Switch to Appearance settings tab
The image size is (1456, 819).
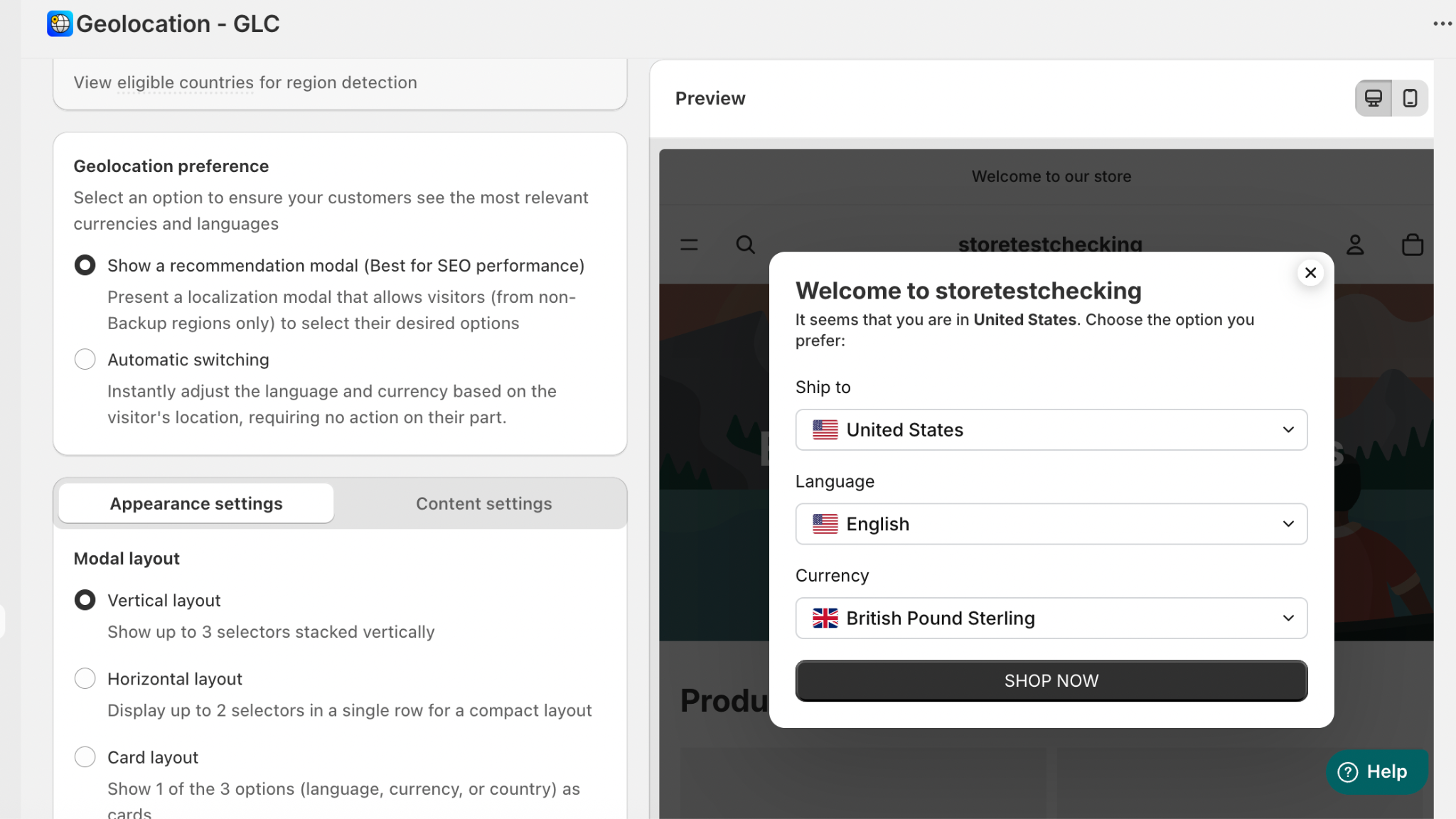(x=196, y=504)
